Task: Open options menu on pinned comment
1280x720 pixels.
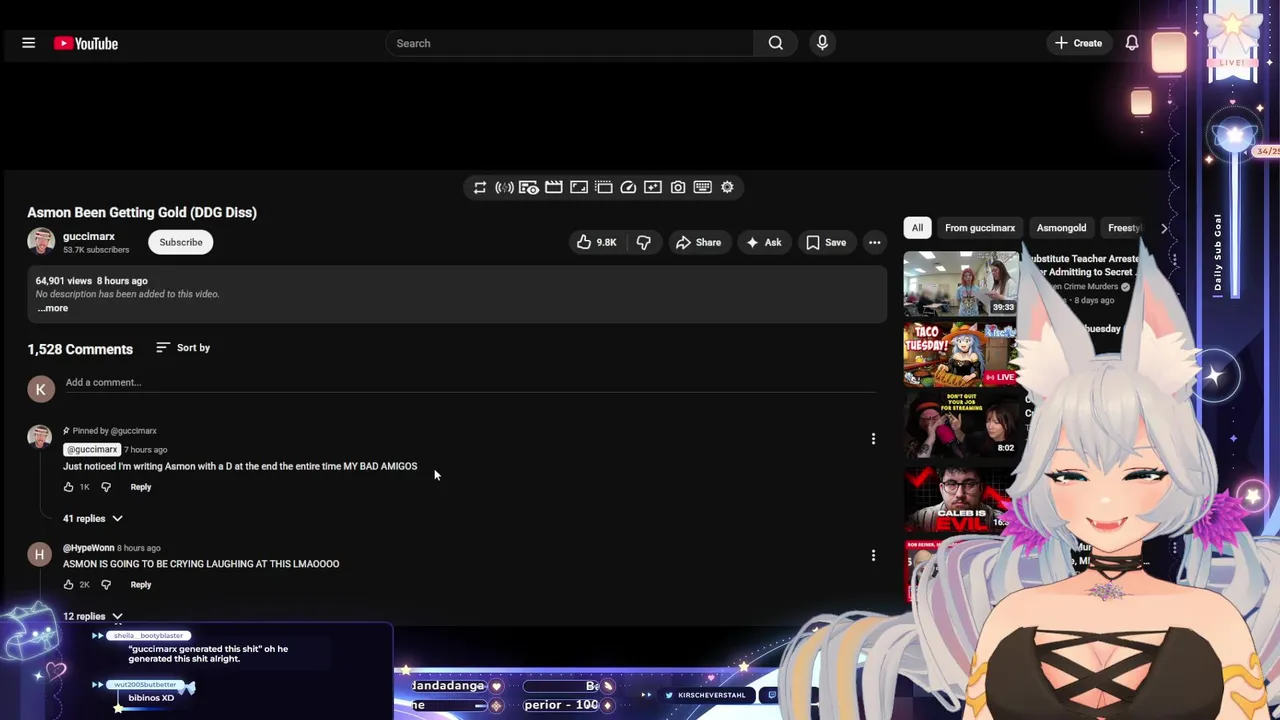Action: tap(873, 438)
